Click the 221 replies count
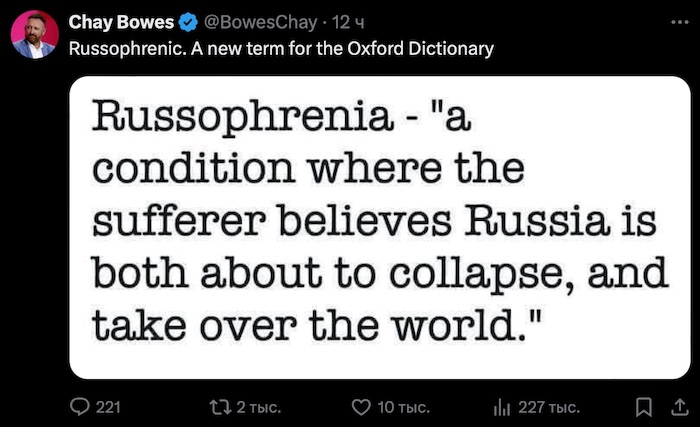Viewport: 700px width, 427px height. point(108,407)
